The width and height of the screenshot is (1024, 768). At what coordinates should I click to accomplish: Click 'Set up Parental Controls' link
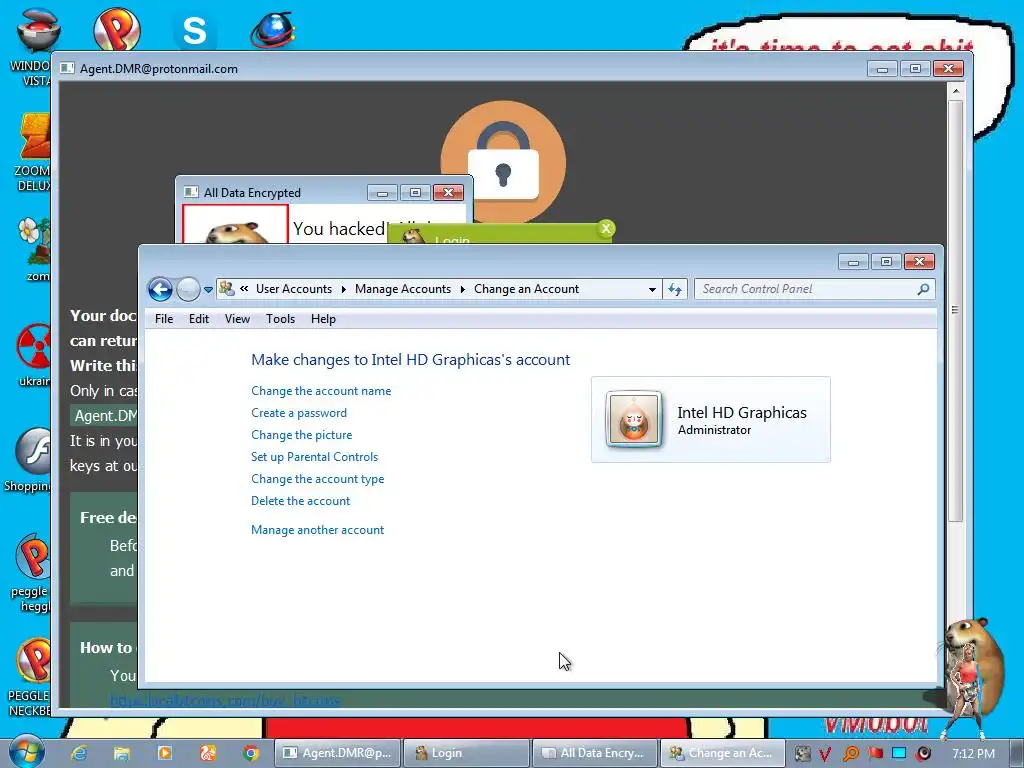315,457
